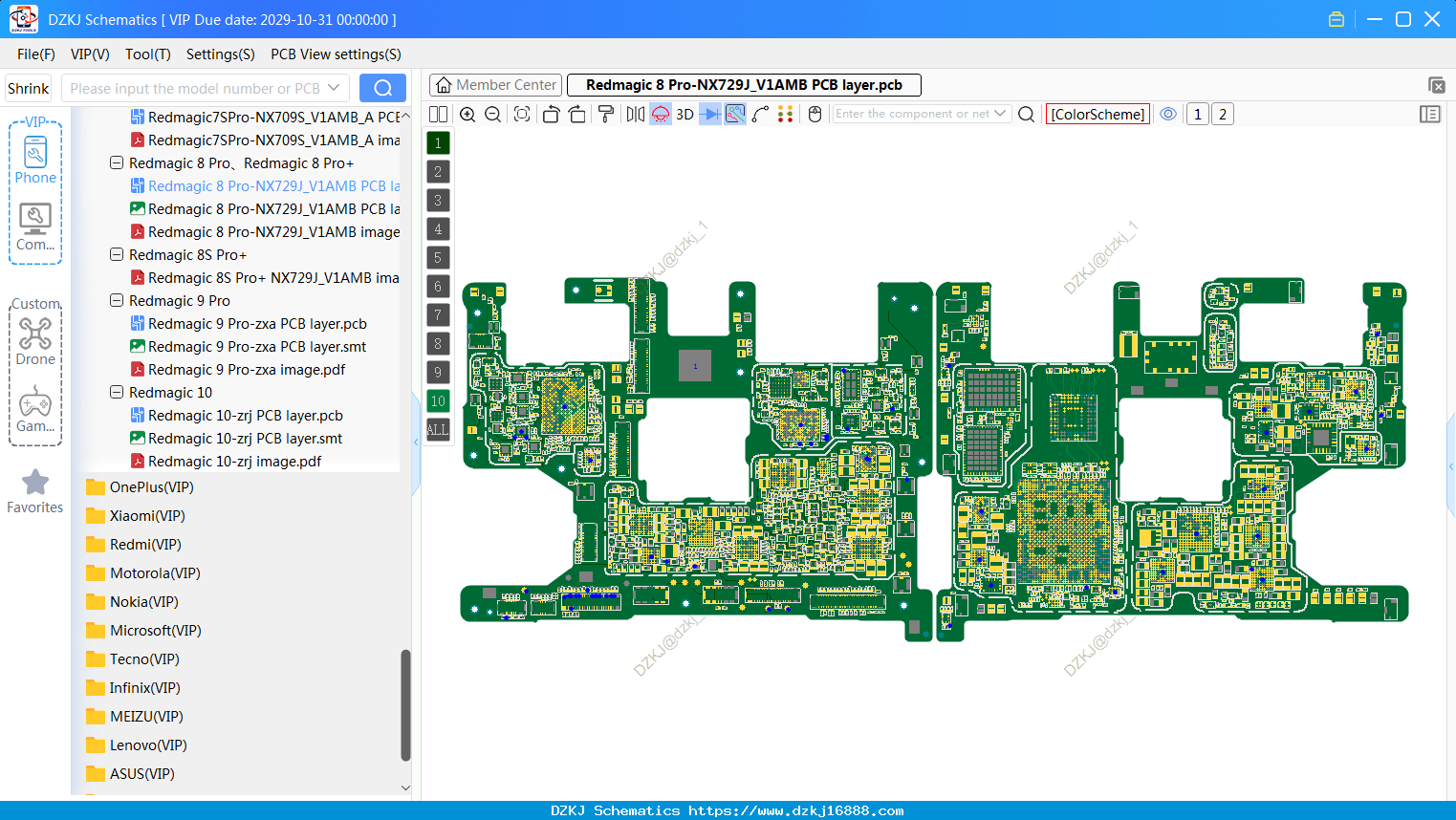Click the component or net search field
This screenshot has width=1456, height=820.
pos(912,114)
